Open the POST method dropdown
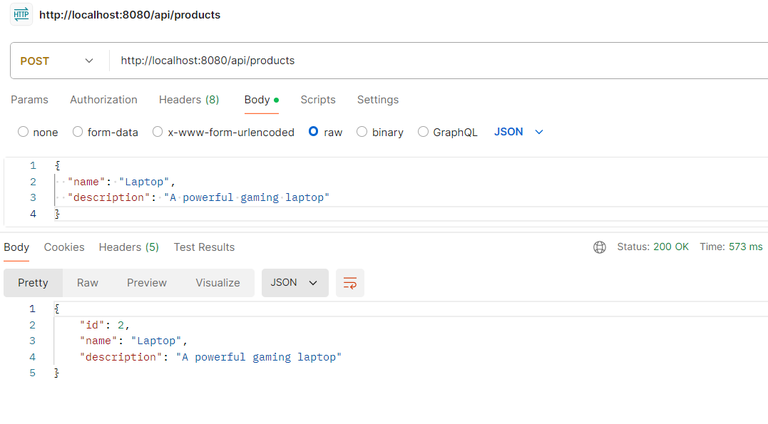The height and width of the screenshot is (424, 768). [x=58, y=61]
